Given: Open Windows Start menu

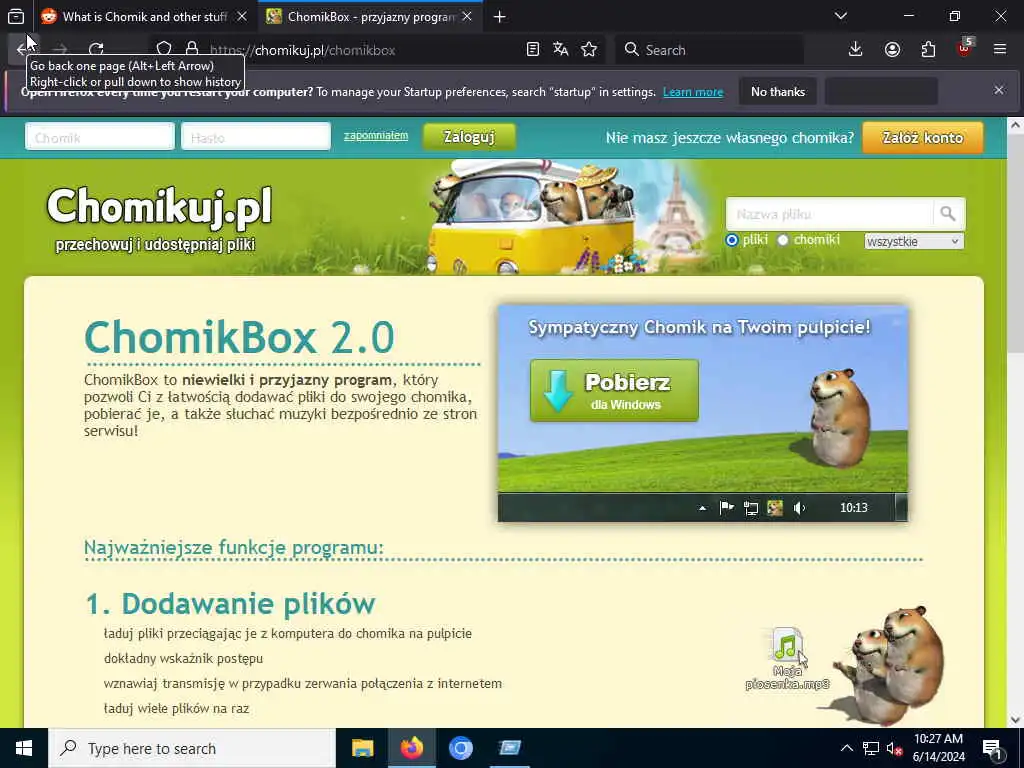Looking at the screenshot, I should (x=24, y=748).
